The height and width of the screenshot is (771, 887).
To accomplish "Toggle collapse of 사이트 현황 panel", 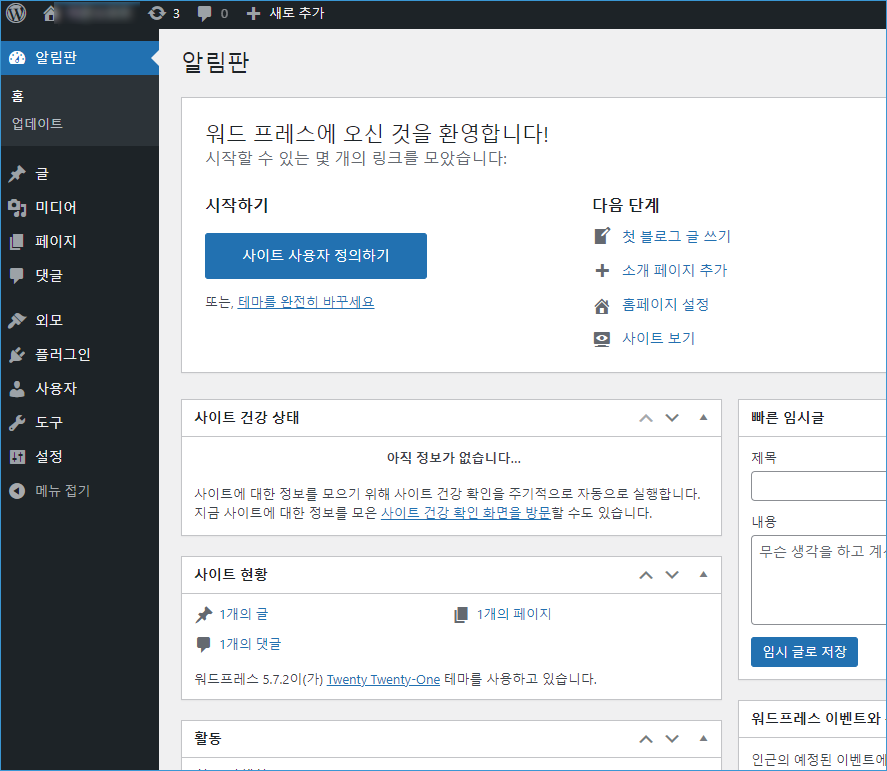I will 704,575.
